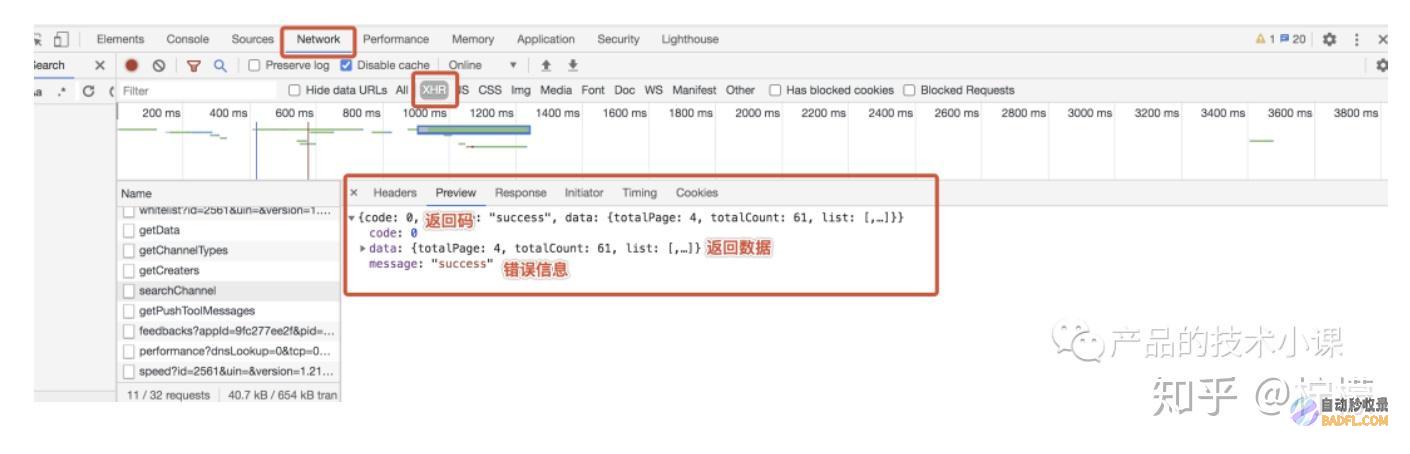This screenshot has width=1410, height=454.
Task: Filter requests by All types
Action: tap(402, 91)
